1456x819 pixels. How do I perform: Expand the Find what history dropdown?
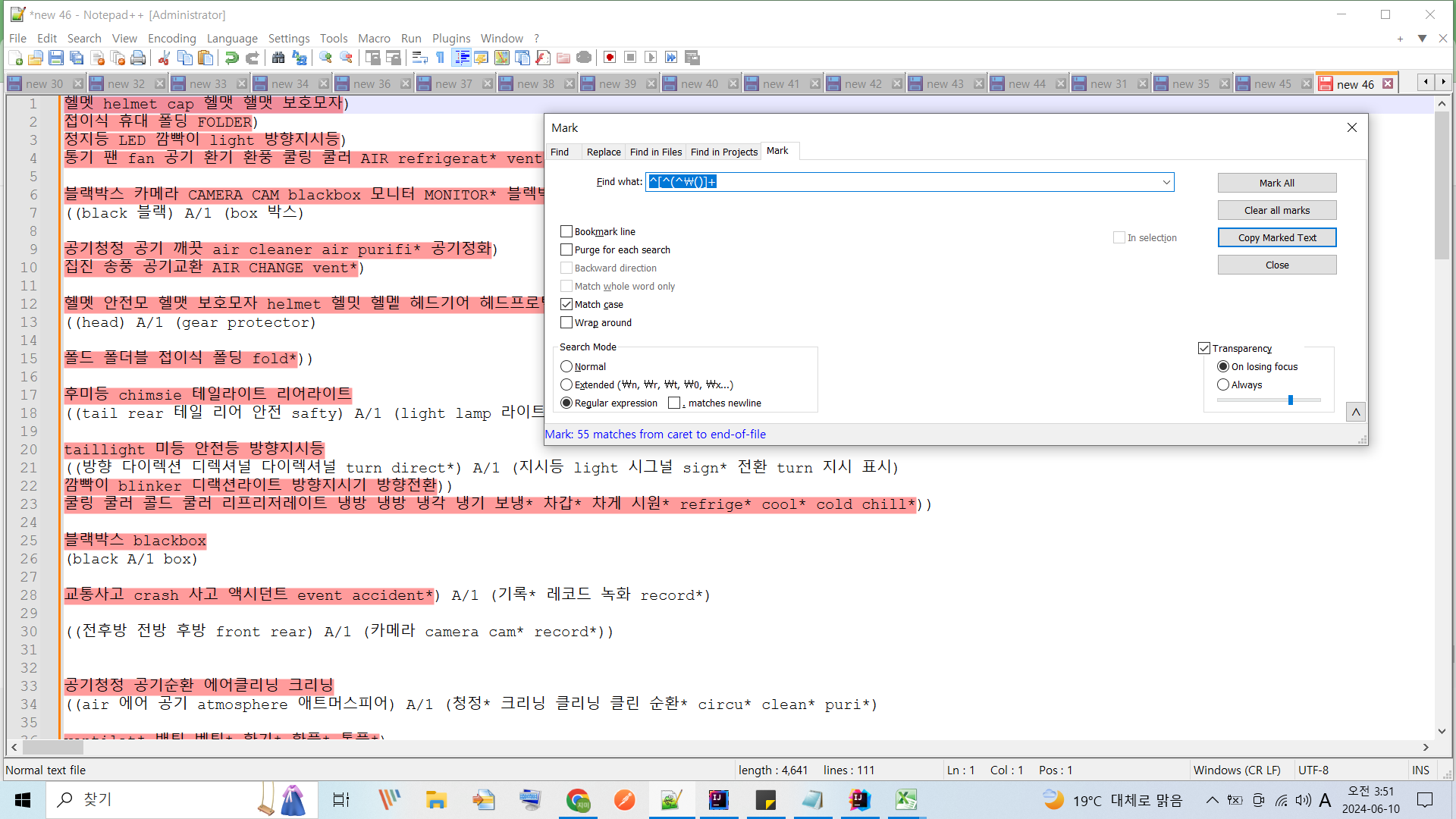(1166, 182)
